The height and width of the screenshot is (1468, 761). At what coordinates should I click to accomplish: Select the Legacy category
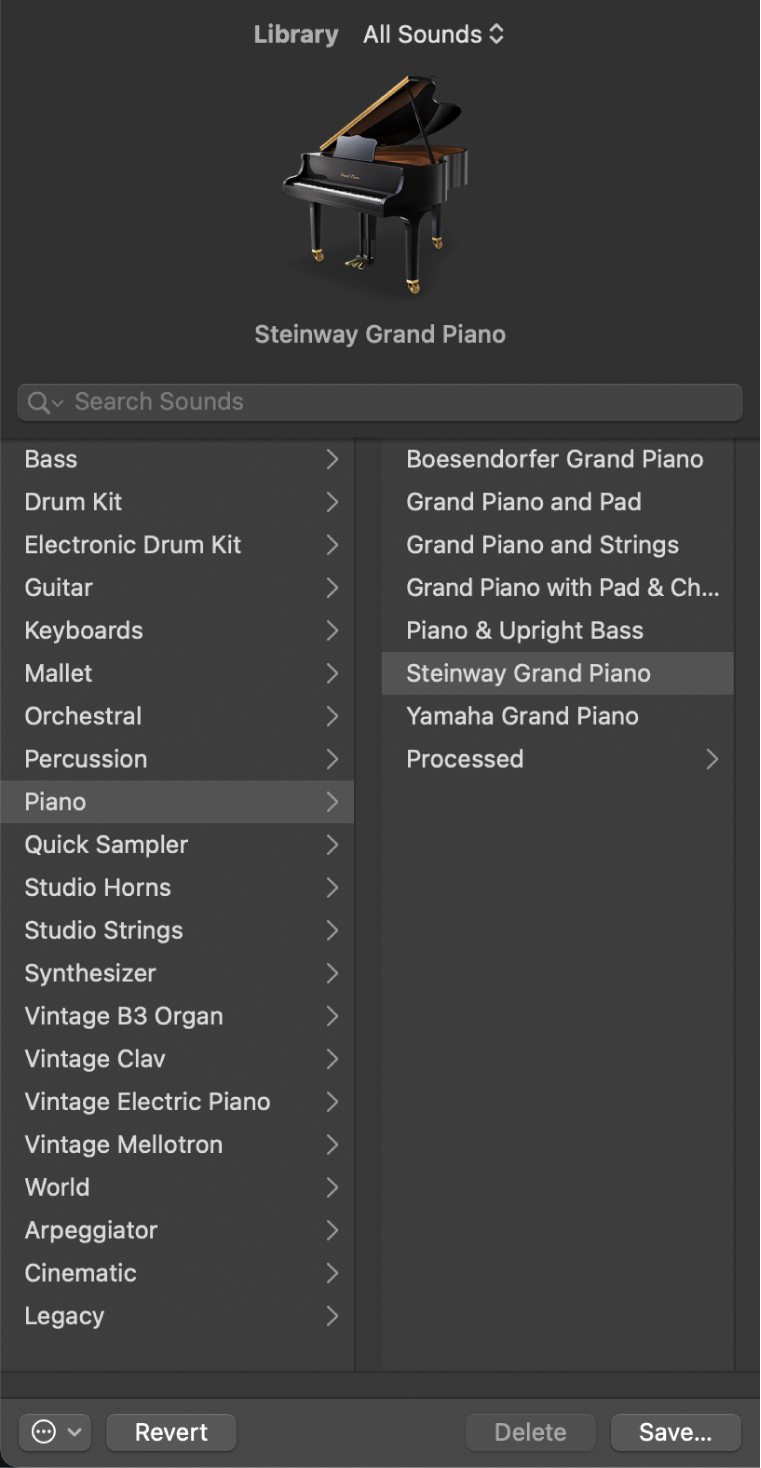[177, 1317]
